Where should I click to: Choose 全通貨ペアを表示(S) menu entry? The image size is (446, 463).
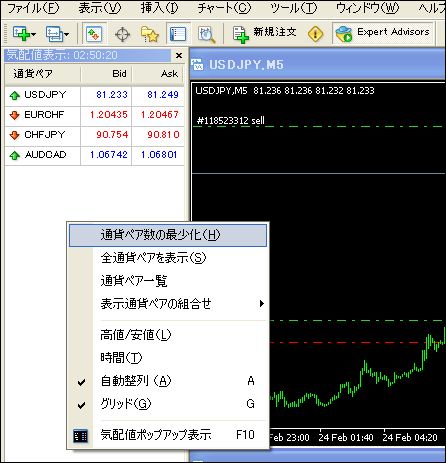168,258
